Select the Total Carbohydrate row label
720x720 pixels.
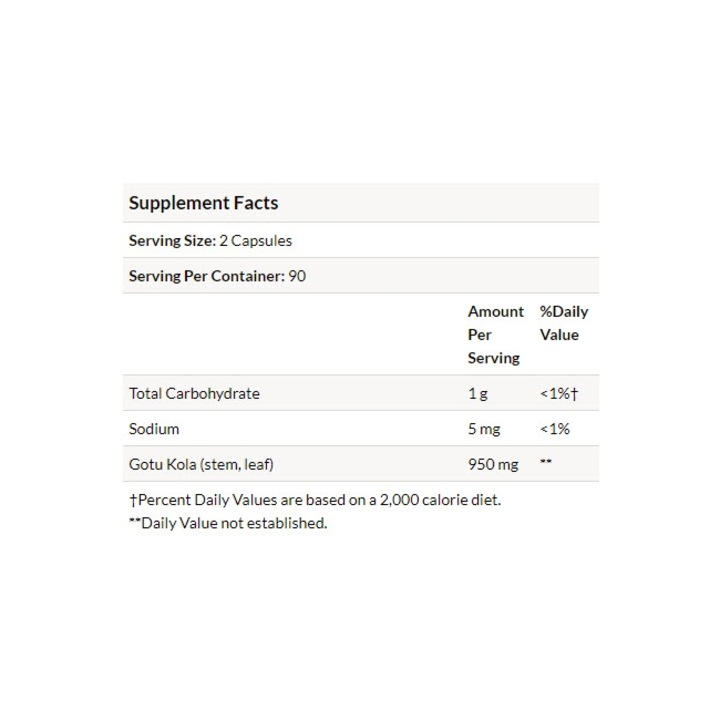(194, 394)
